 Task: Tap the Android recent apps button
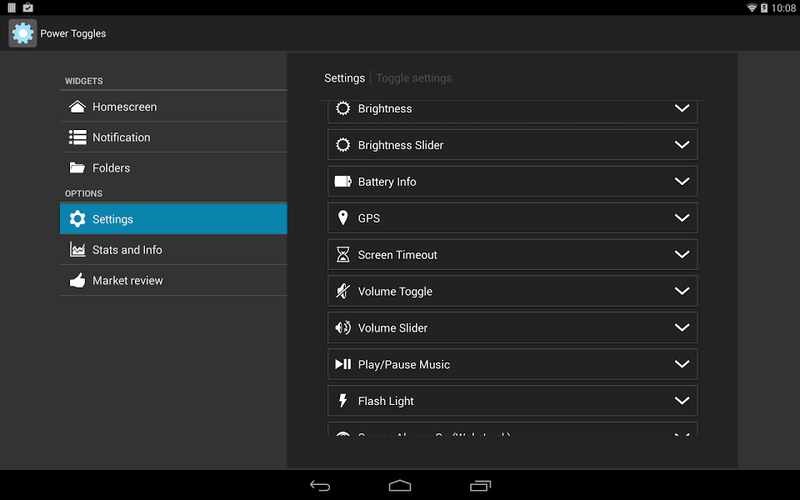[x=480, y=486]
